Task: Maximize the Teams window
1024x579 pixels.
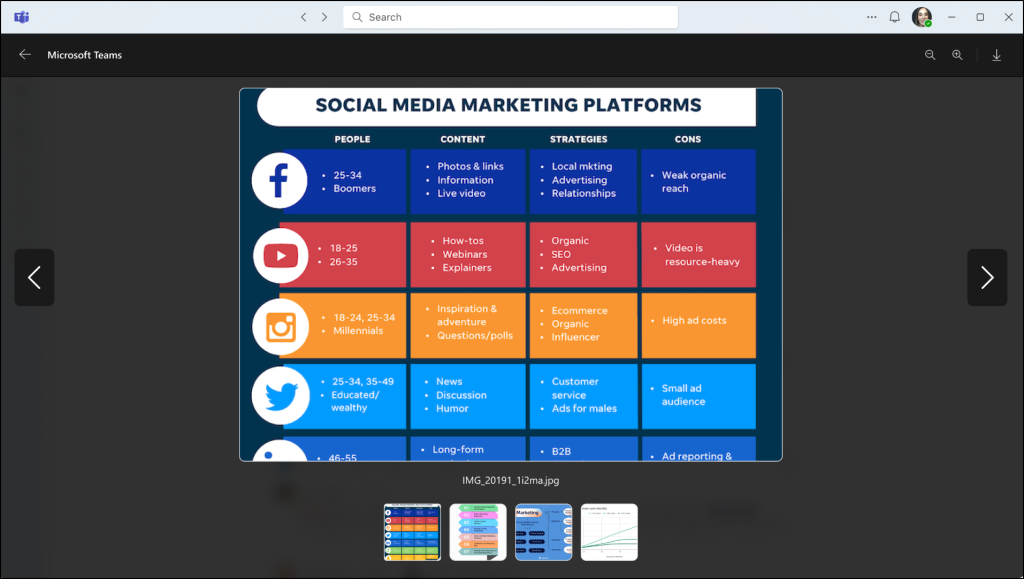Action: coord(980,17)
